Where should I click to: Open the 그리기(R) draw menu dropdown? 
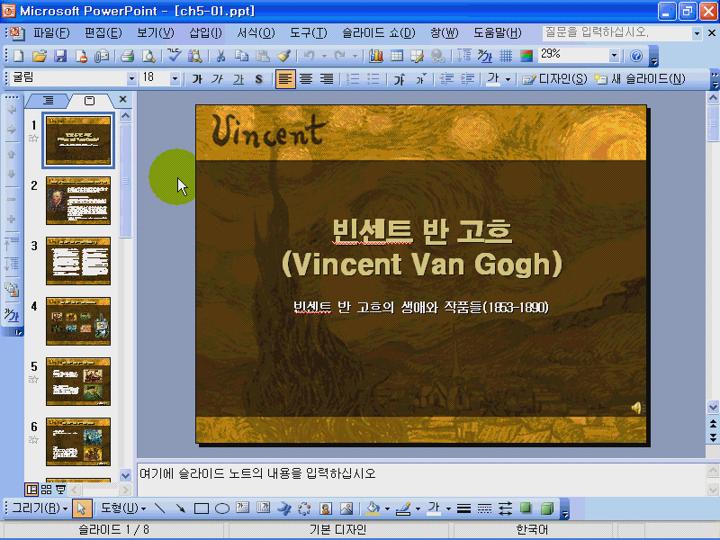pyautogui.click(x=40, y=508)
